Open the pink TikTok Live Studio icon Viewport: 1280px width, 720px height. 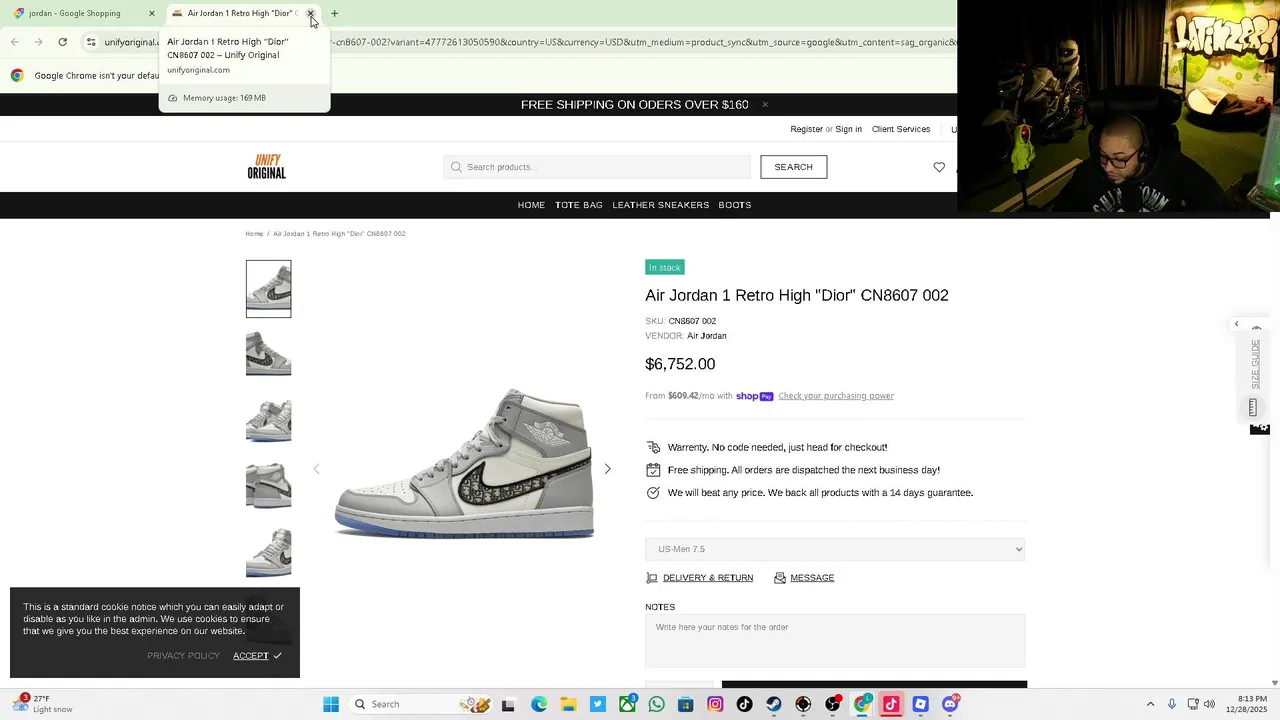click(891, 704)
